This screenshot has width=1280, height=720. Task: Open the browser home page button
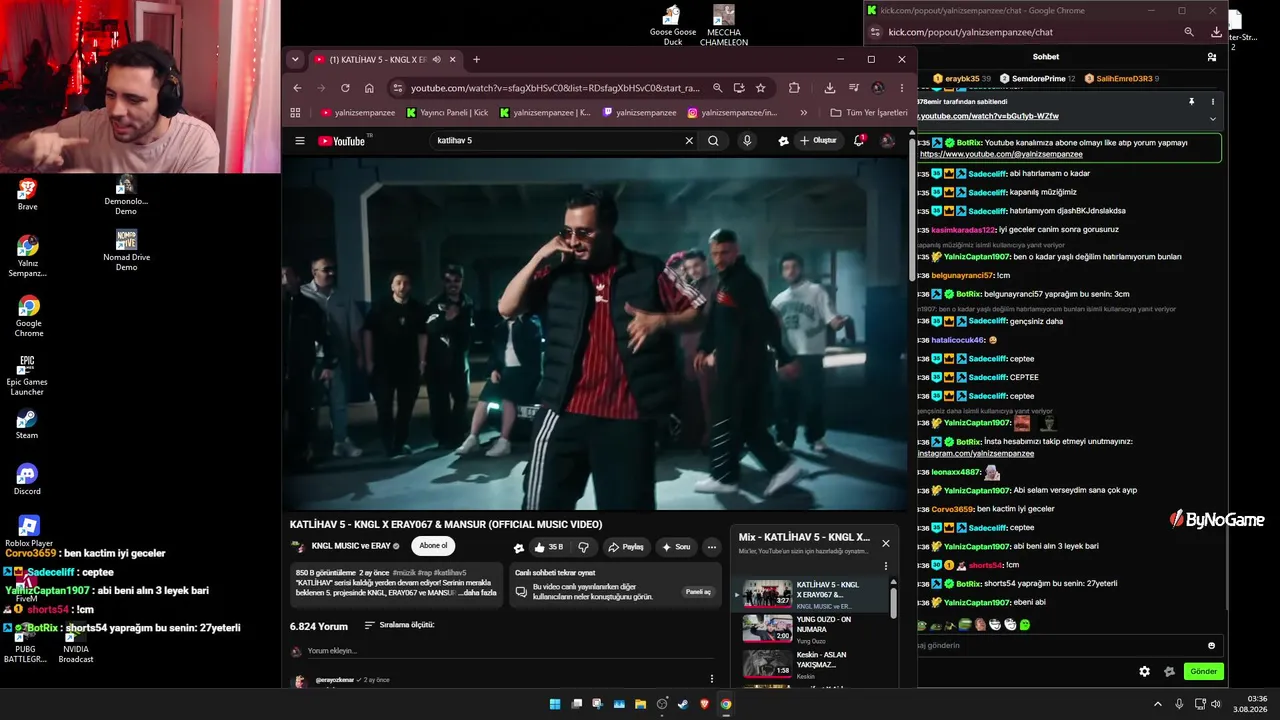pyautogui.click(x=369, y=88)
